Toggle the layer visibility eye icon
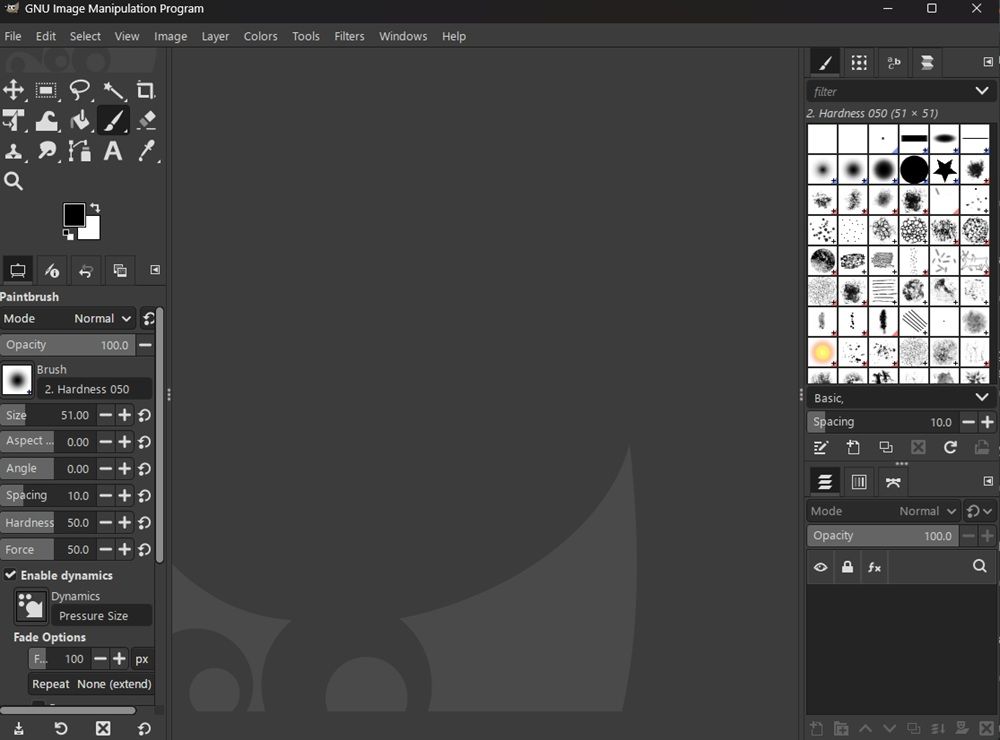The height and width of the screenshot is (740, 1000). click(820, 567)
